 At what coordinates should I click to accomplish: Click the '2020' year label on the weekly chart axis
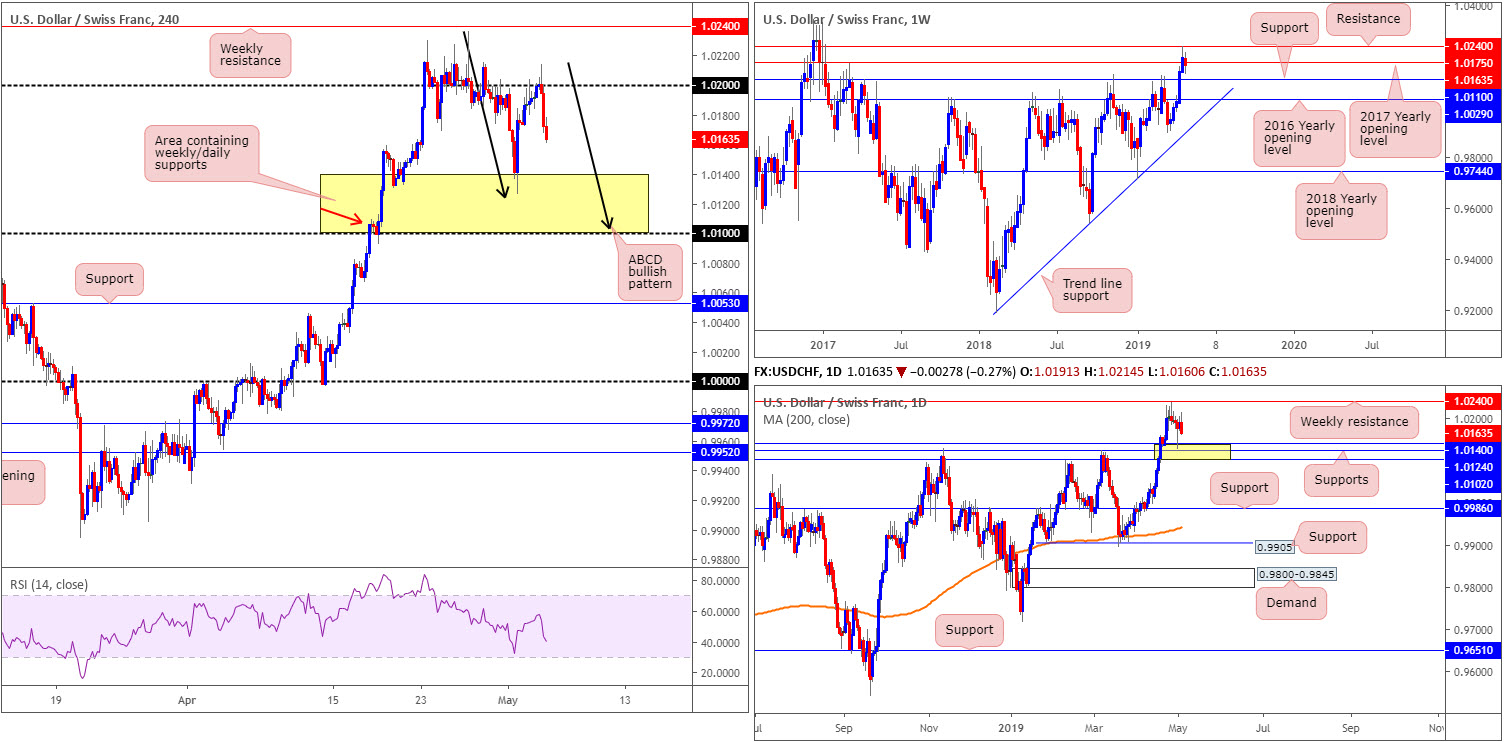point(1293,344)
